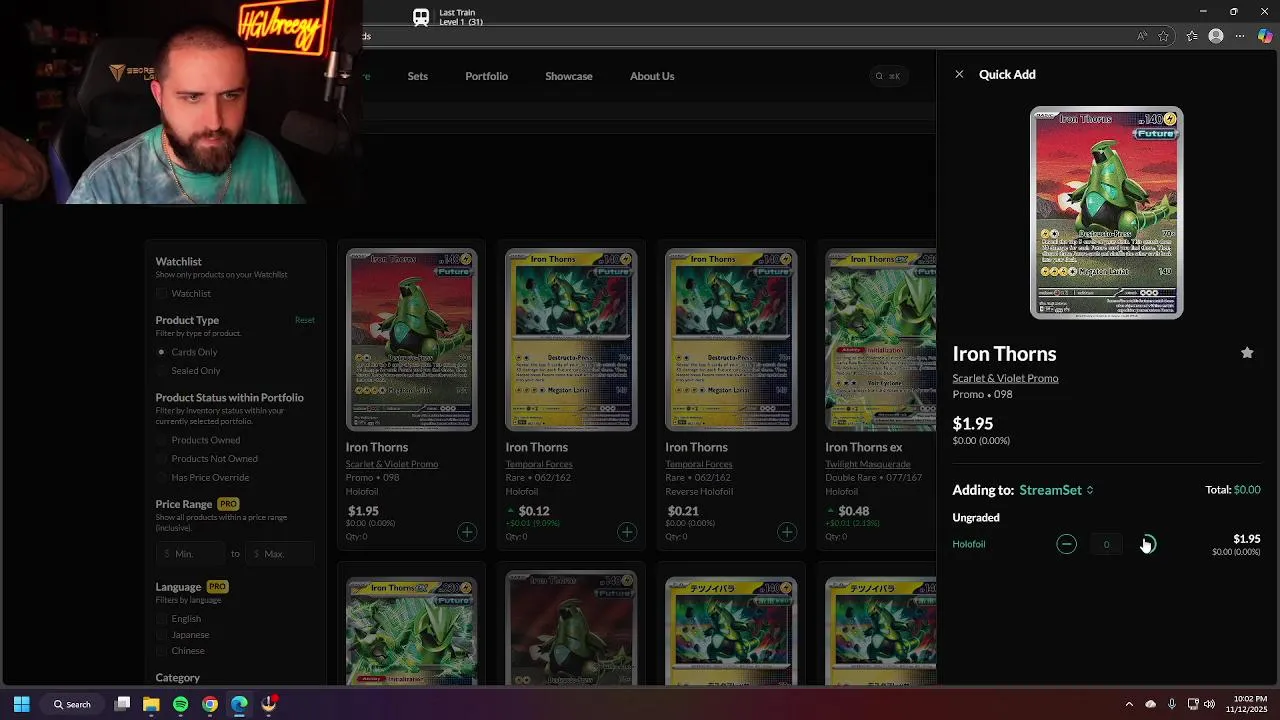Open File Explorer from the taskbar
Image resolution: width=1280 pixels, height=720 pixels.
[x=151, y=704]
